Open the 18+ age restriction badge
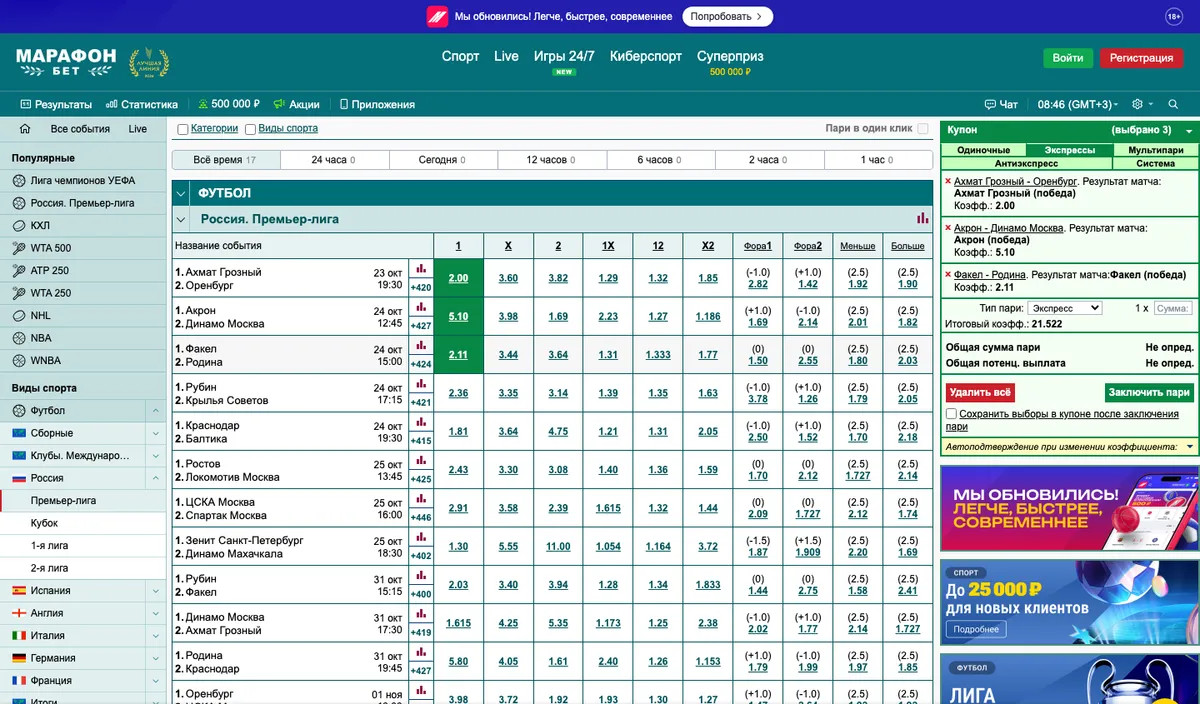 tap(1174, 16)
